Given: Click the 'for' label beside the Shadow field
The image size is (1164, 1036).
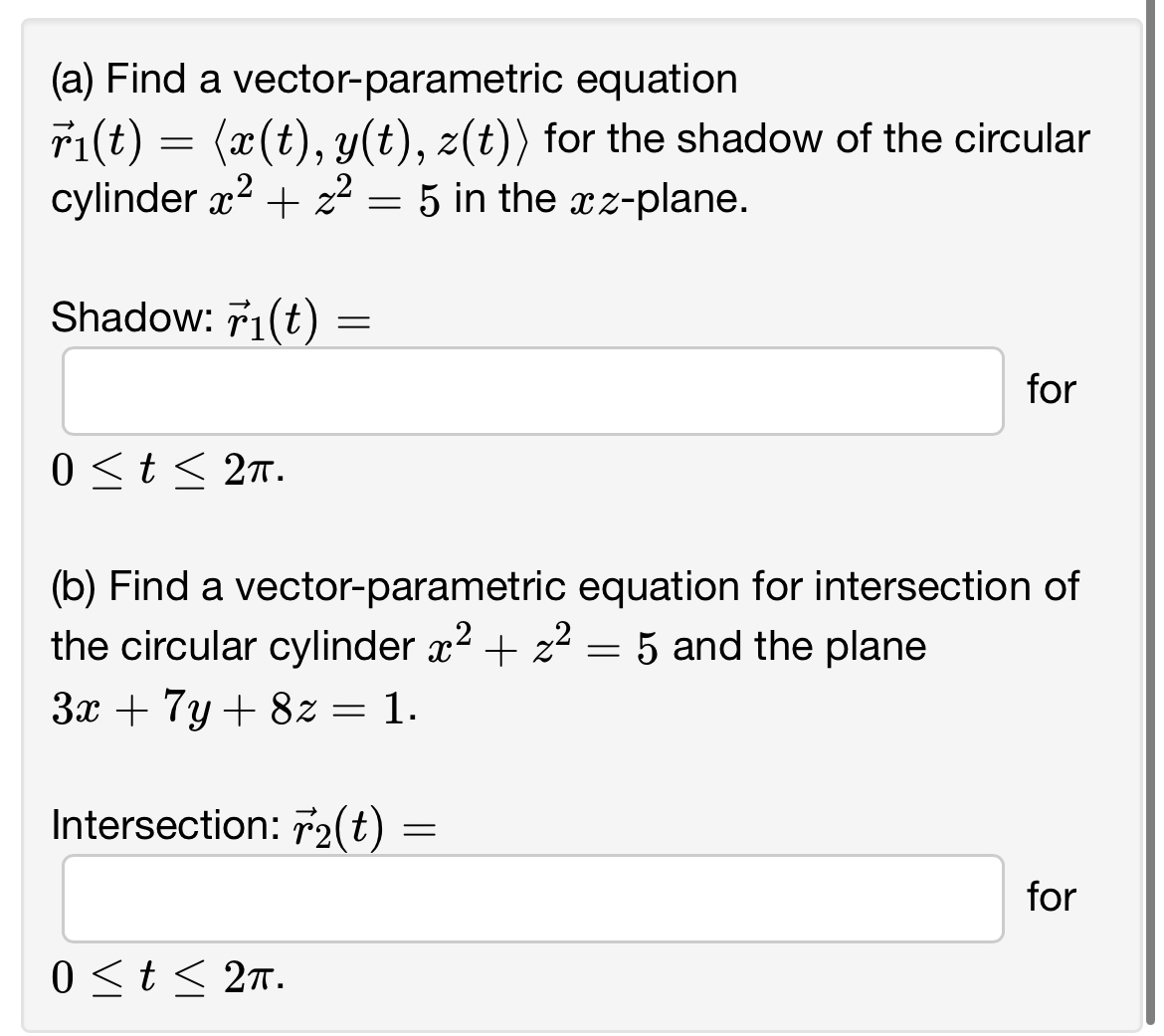Looking at the screenshot, I should (x=1054, y=390).
